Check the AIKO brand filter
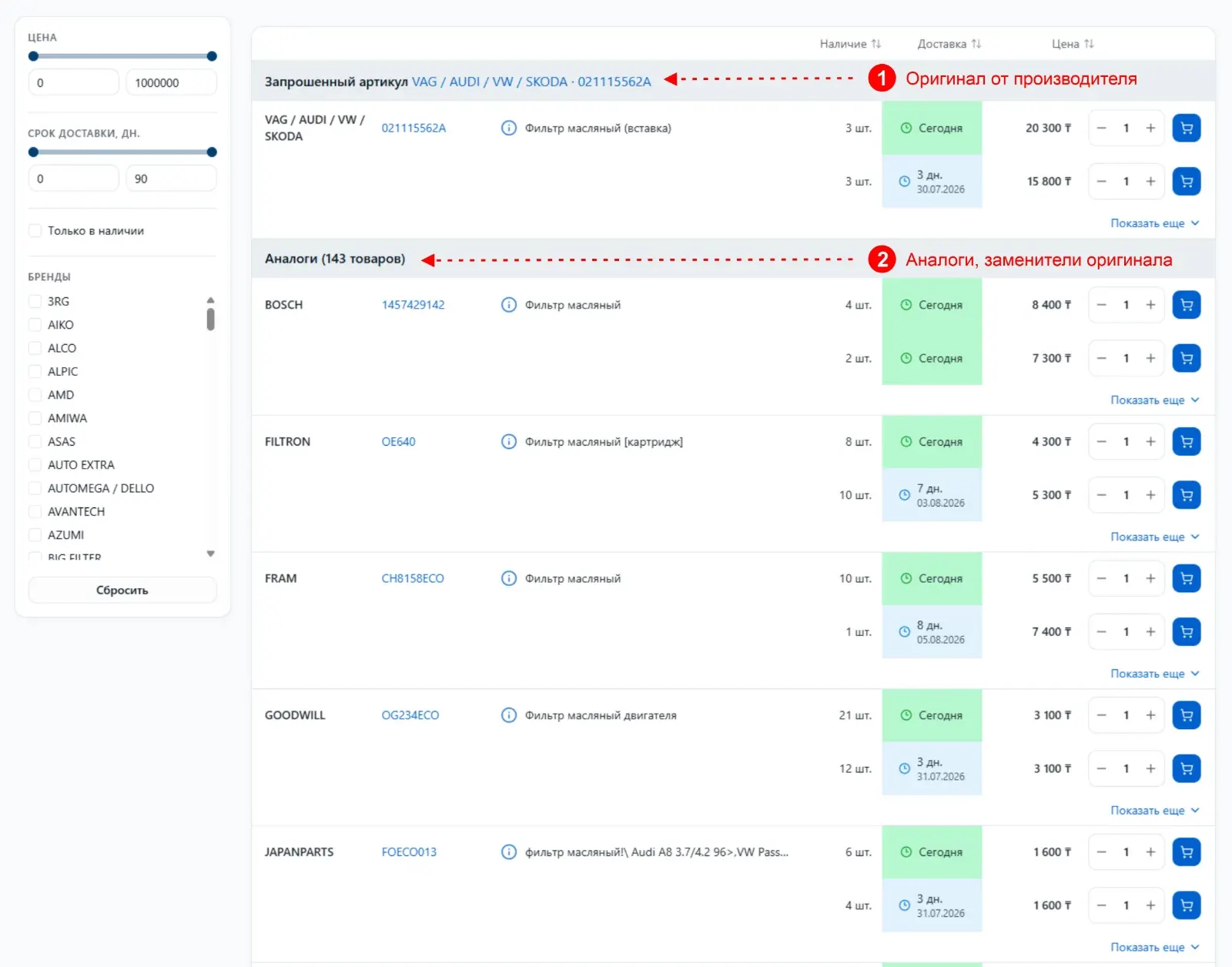Viewport: 1232px width, 967px height. pos(35,325)
